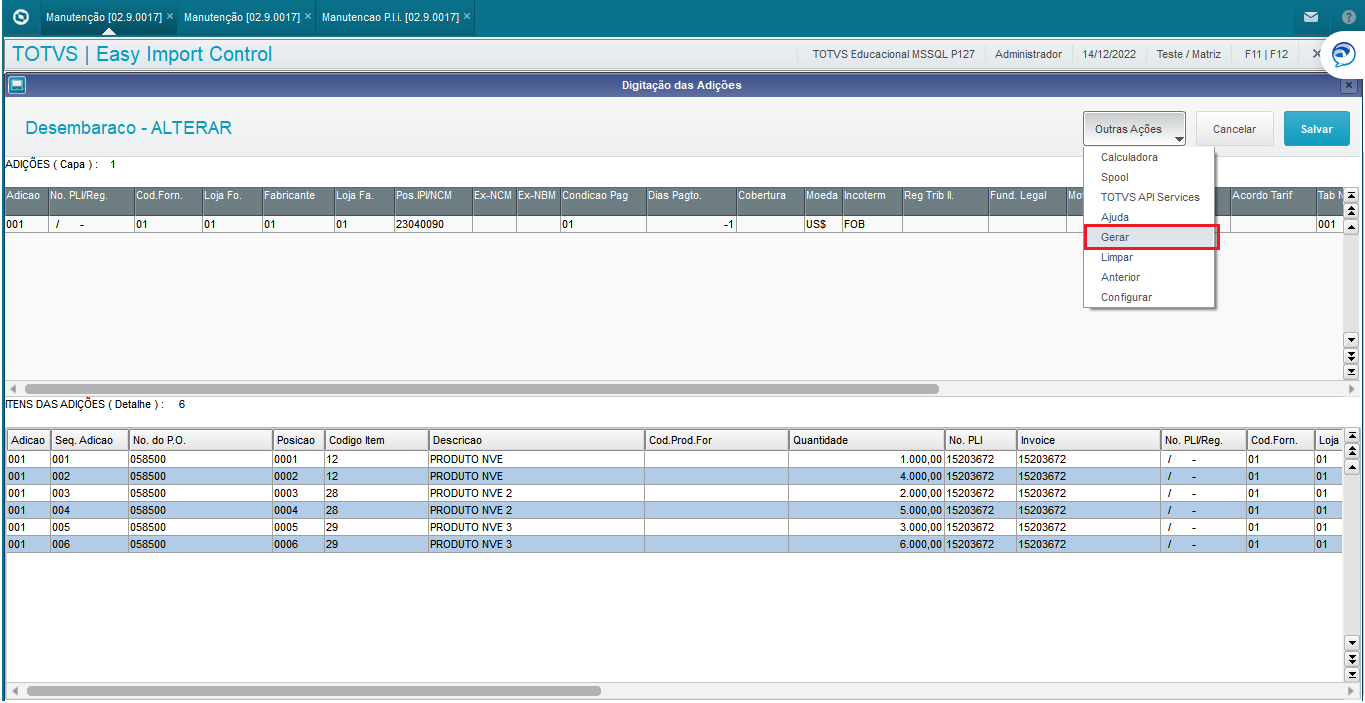Click the Invoice column header
1365x703 pixels.
[1088, 440]
